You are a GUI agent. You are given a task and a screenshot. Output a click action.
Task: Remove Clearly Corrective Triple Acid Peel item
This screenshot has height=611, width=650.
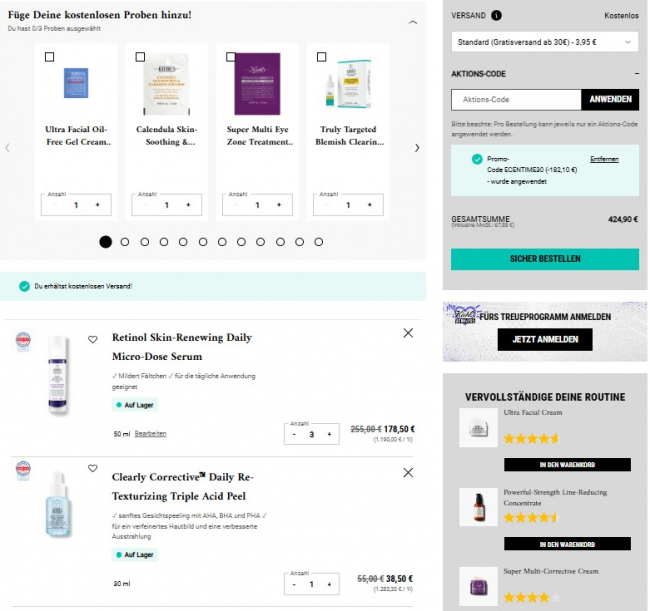click(407, 472)
